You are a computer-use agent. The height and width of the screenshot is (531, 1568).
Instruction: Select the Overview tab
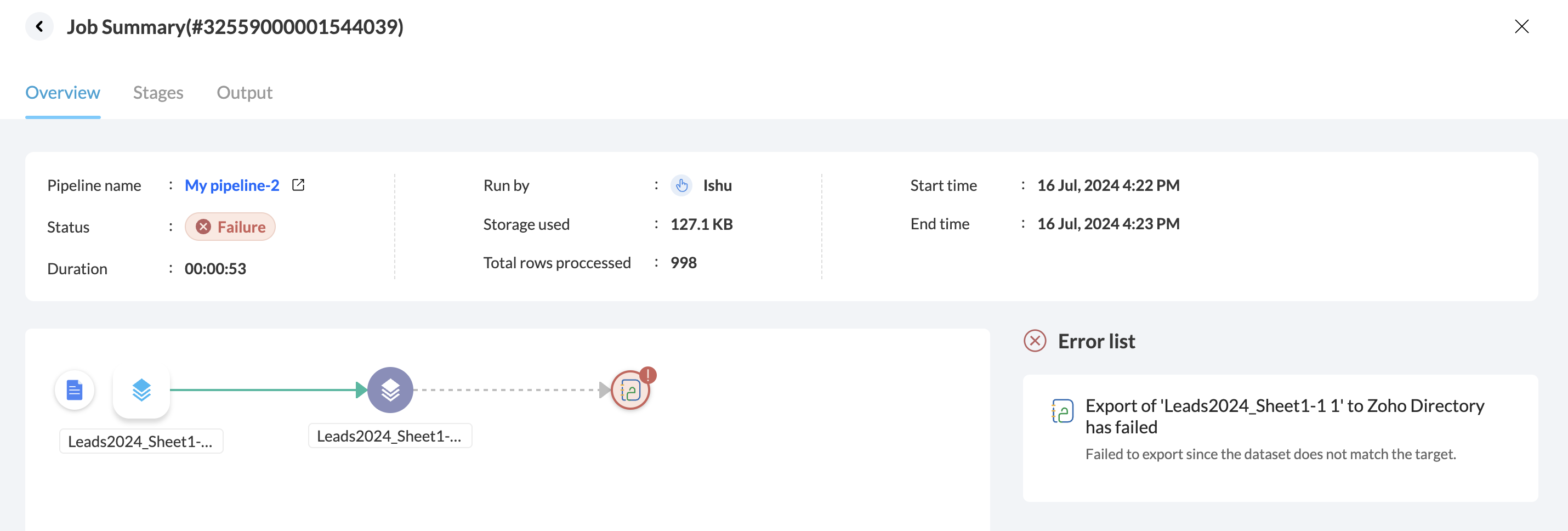[x=63, y=93]
